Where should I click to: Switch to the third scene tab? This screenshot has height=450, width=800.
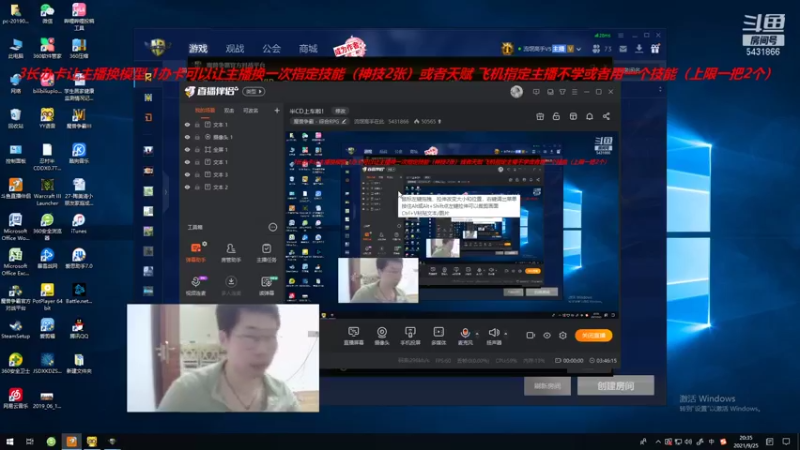pos(251,110)
